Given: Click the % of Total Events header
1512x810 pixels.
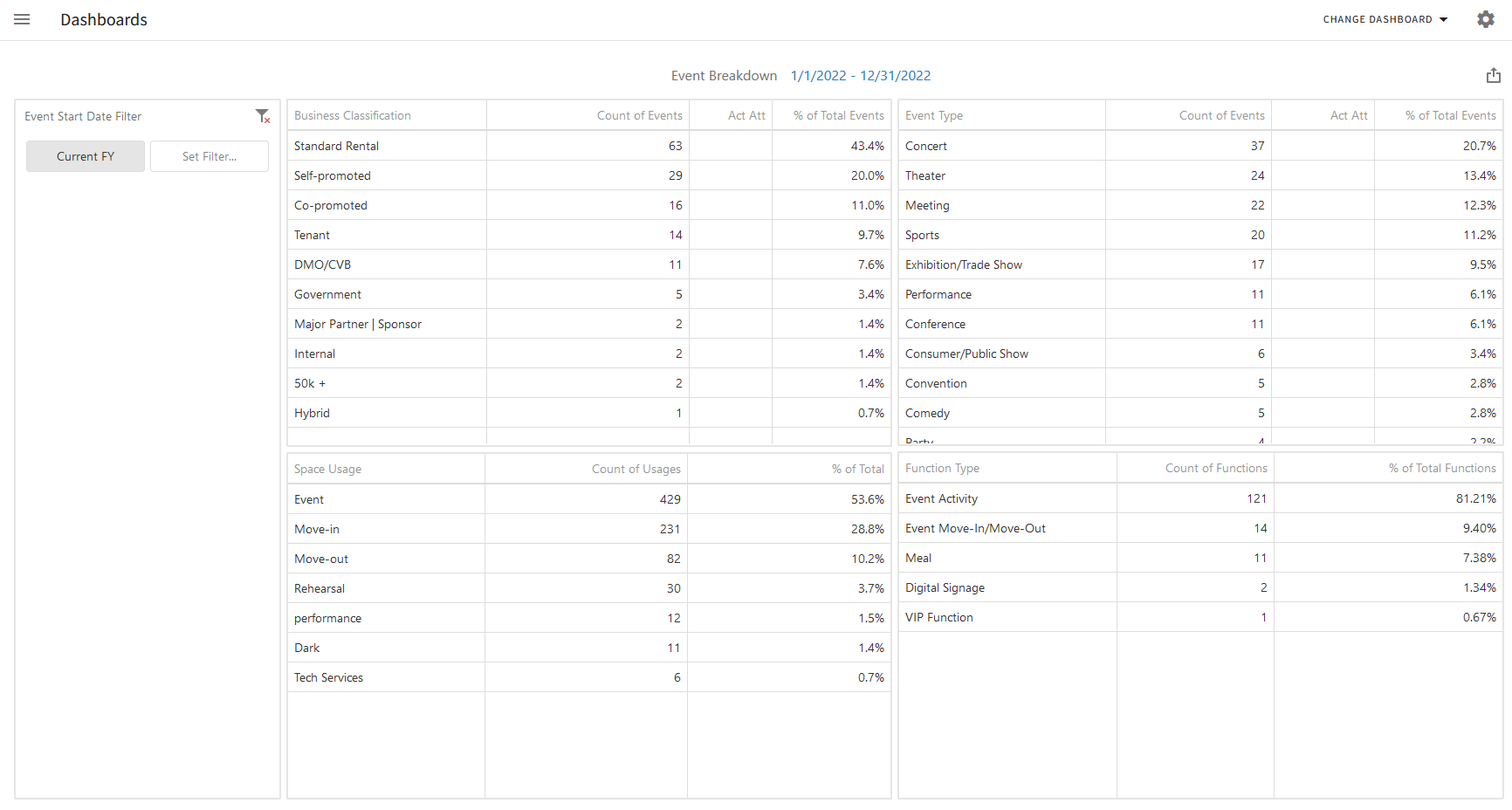Looking at the screenshot, I should click(x=837, y=114).
